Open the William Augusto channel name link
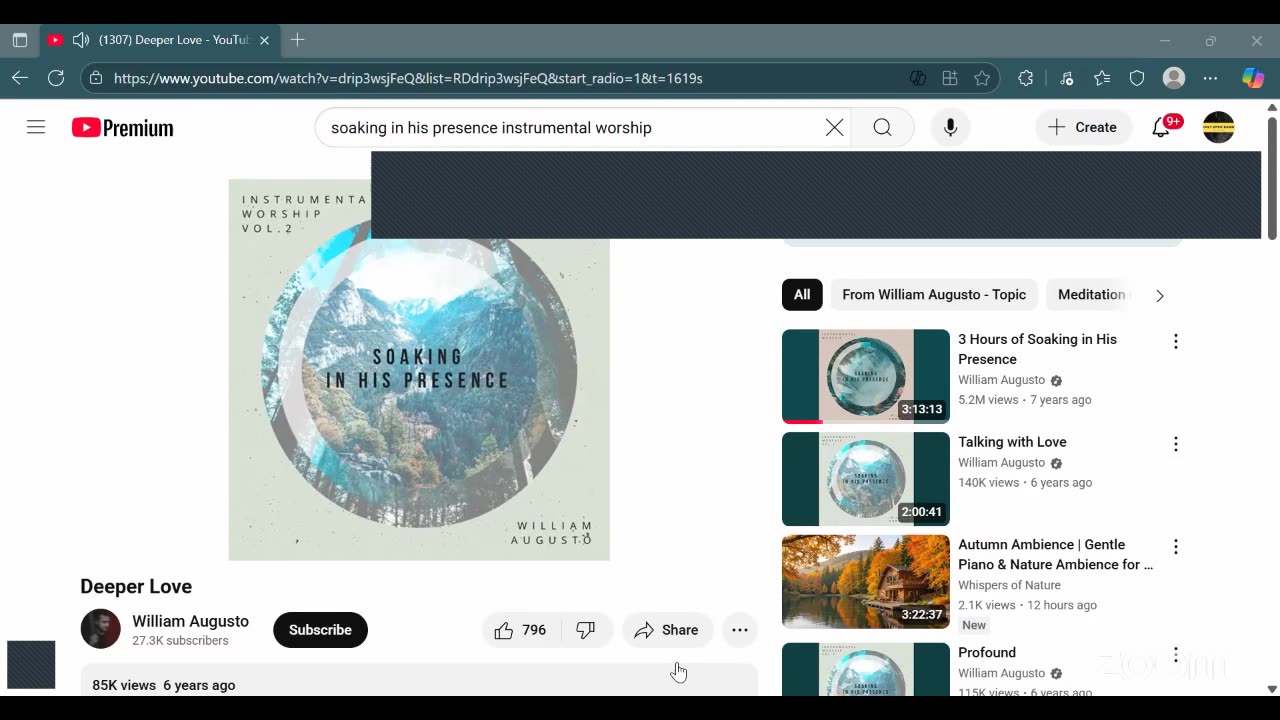 (x=190, y=621)
